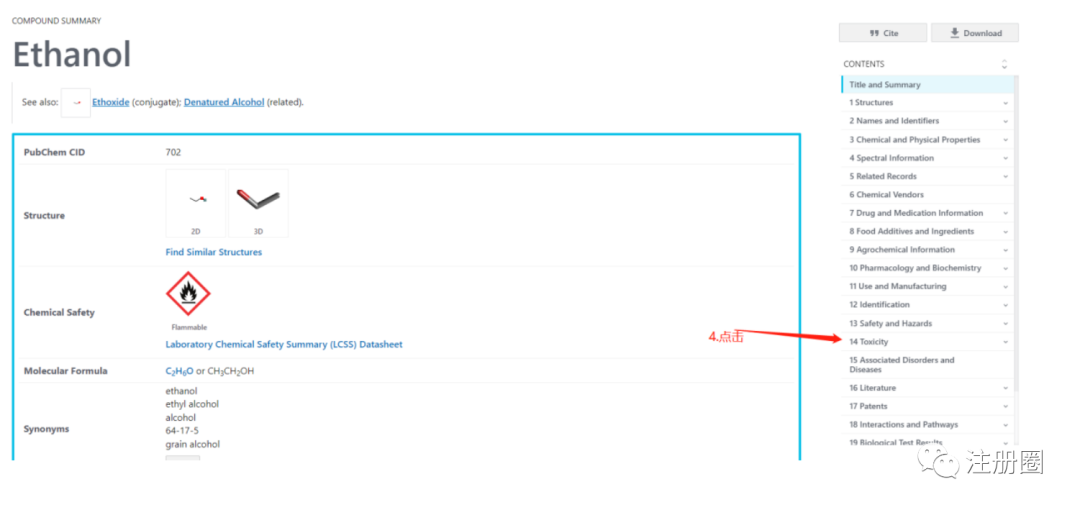Screen dimensions: 1080x510
Task: Expand Identification chevron
Action: pos(1006,305)
